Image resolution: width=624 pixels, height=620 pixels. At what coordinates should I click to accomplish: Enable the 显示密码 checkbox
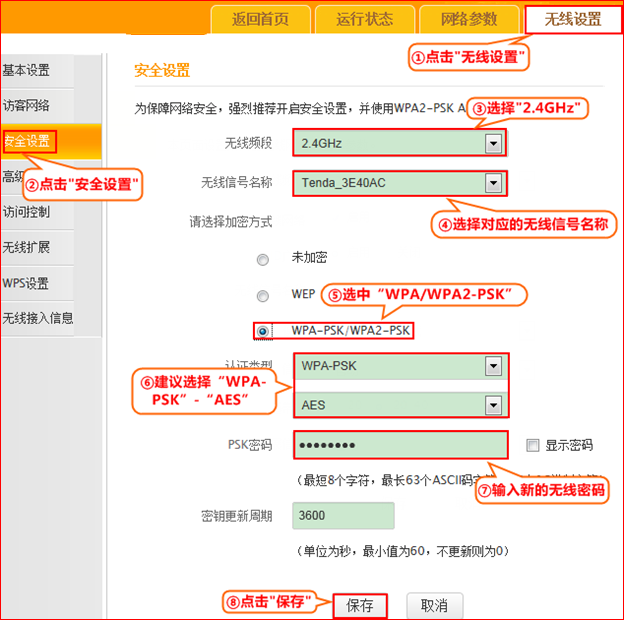533,444
